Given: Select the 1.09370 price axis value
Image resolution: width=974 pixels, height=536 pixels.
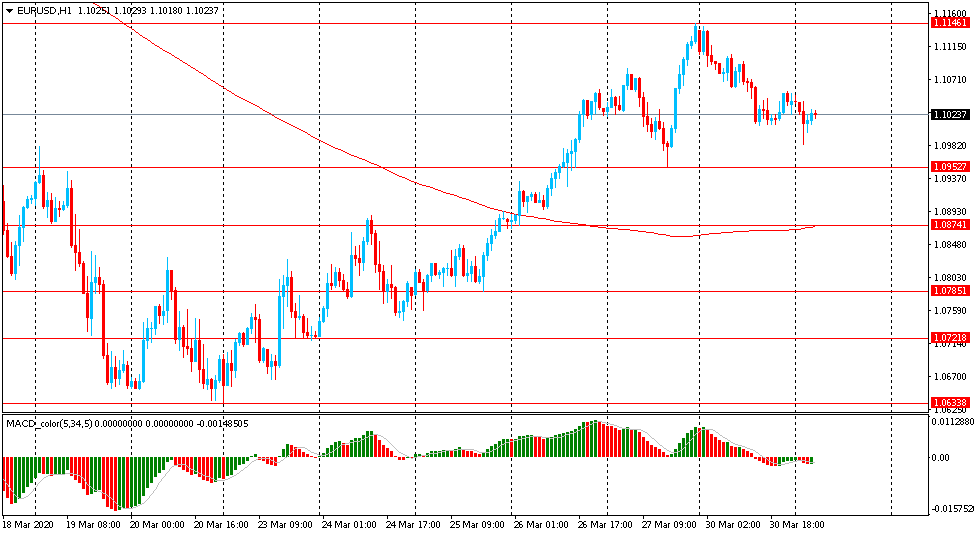Looking at the screenshot, I should (950, 178).
